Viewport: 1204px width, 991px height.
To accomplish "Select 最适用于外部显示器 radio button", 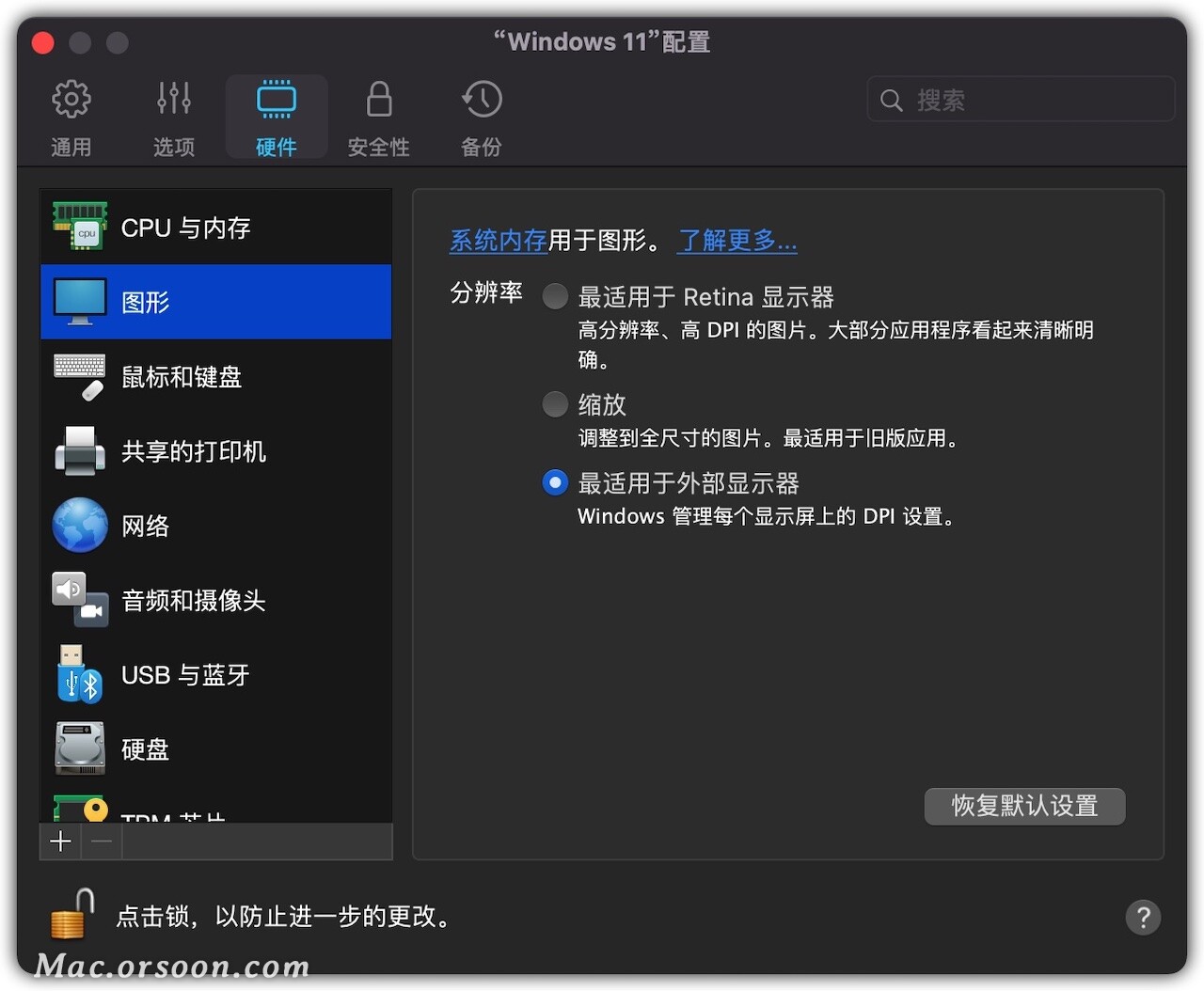I will click(555, 482).
